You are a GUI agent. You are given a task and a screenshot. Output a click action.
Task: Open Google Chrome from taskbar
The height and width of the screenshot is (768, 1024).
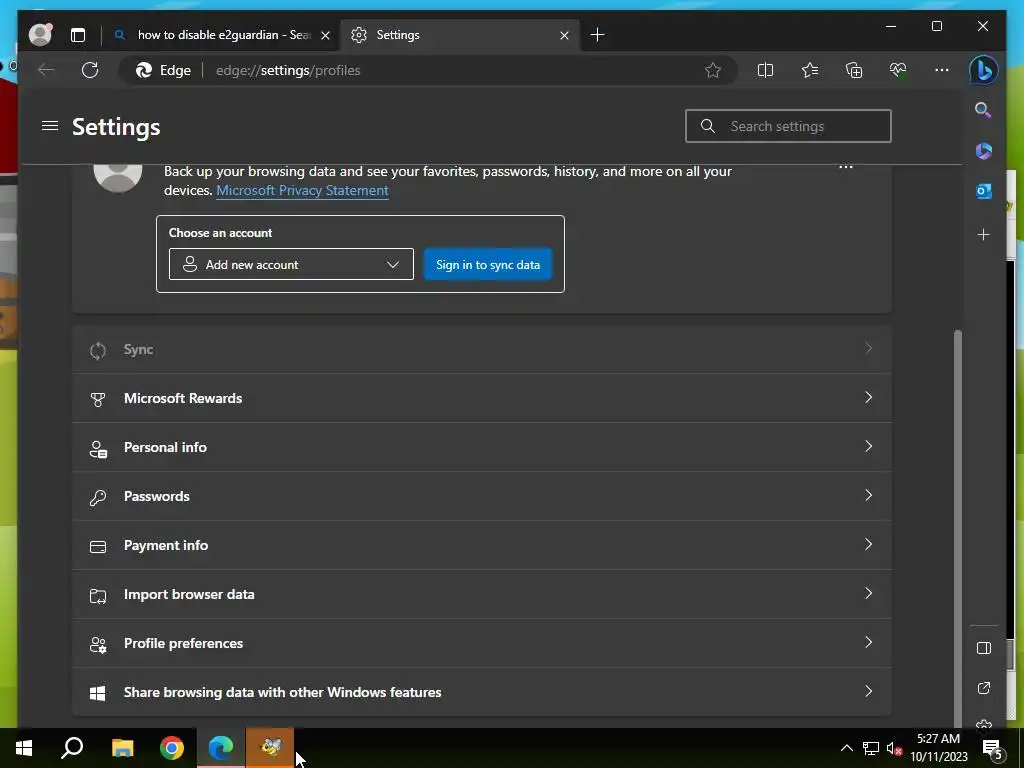click(x=172, y=748)
